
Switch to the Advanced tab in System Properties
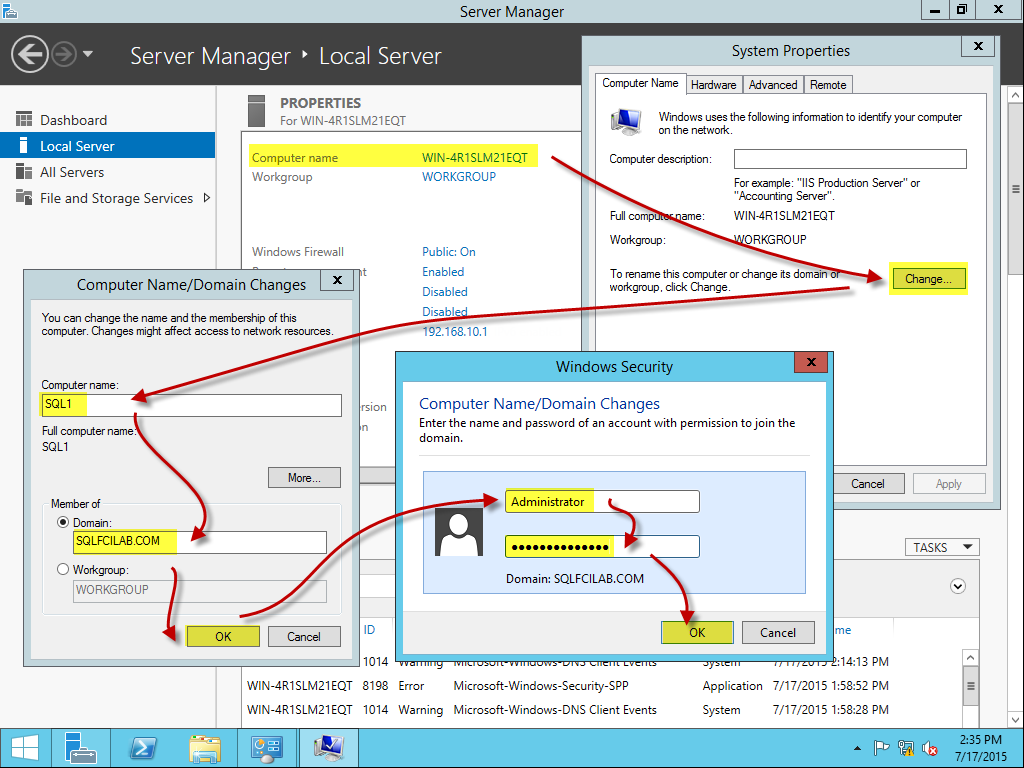(773, 85)
